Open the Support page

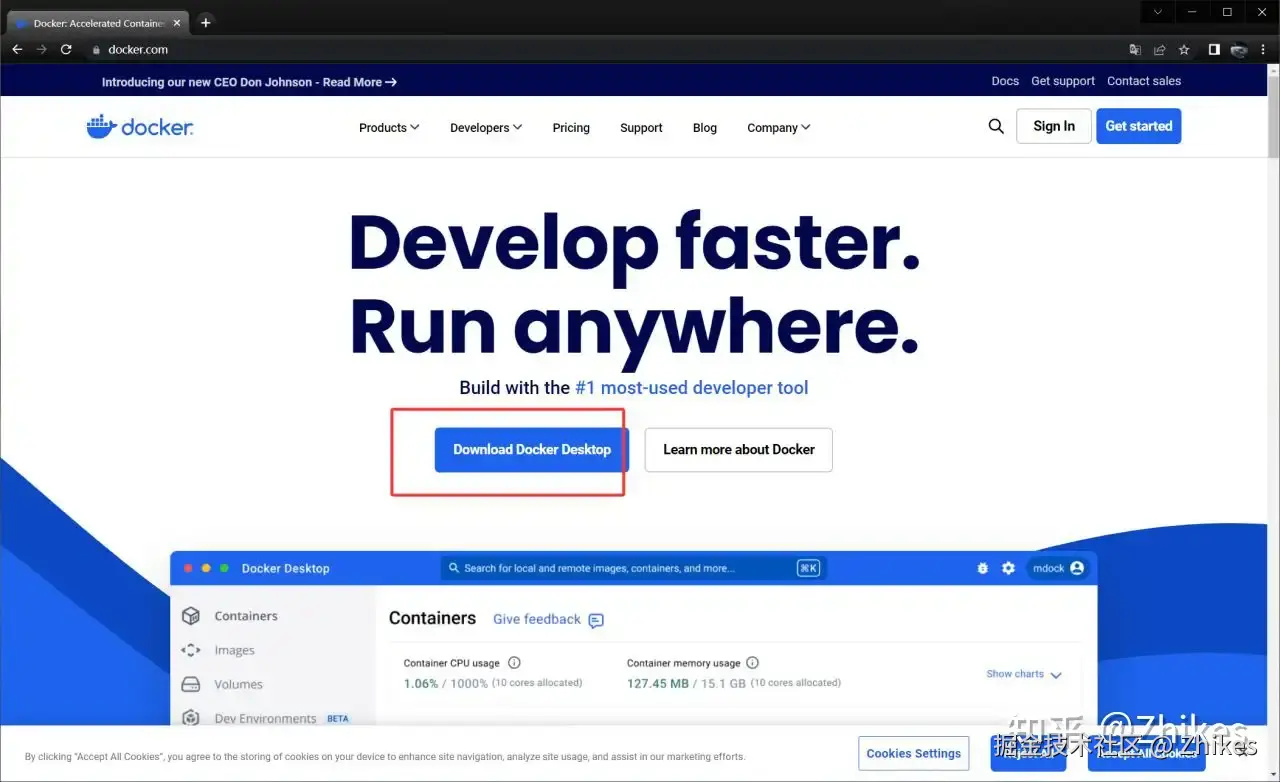641,128
